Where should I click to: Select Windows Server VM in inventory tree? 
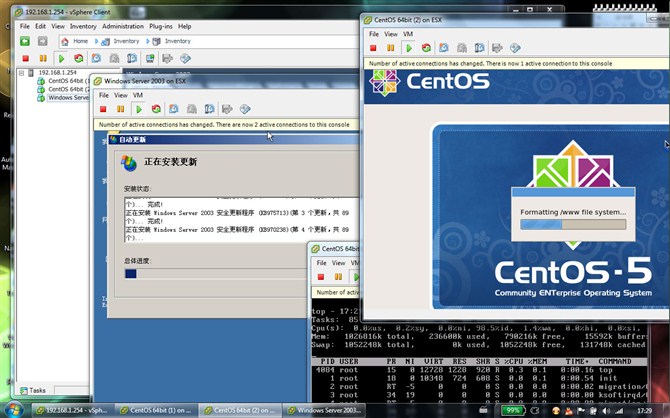[63, 98]
